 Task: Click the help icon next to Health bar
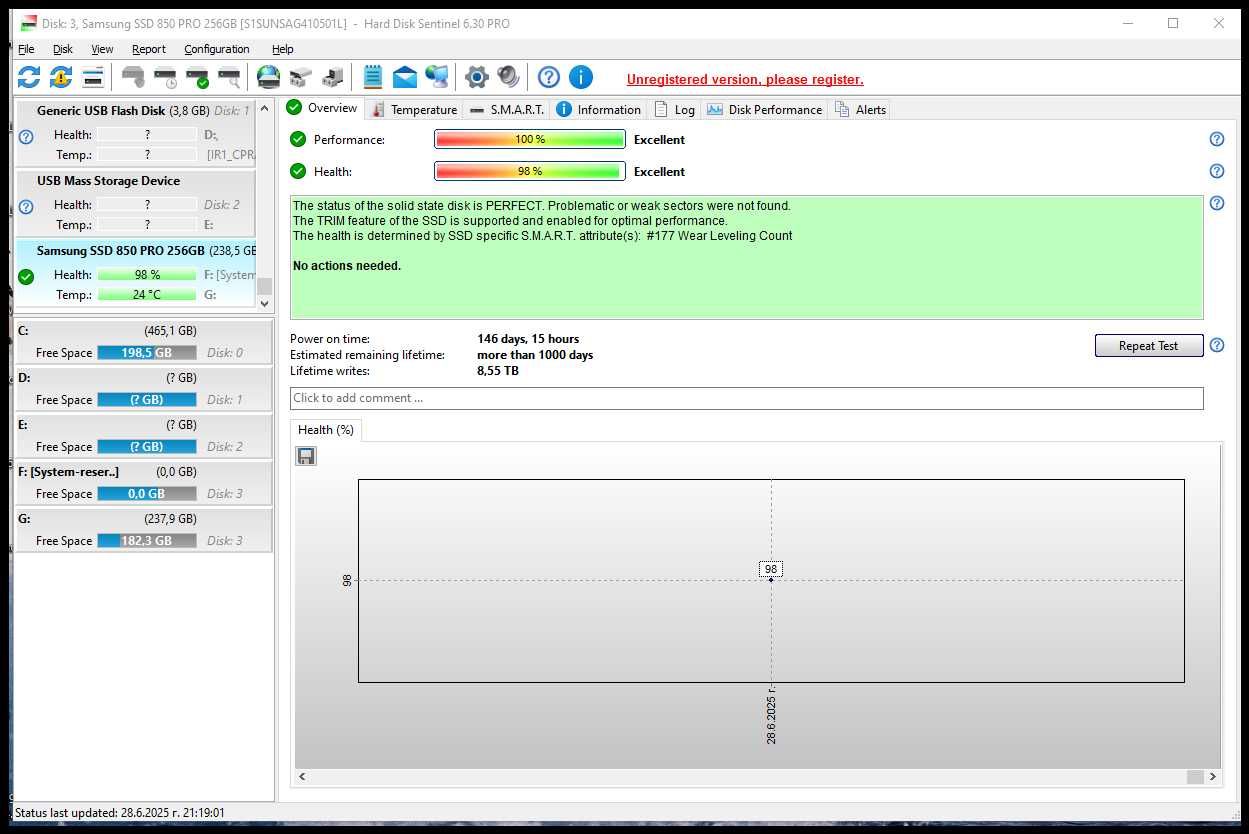(1217, 171)
